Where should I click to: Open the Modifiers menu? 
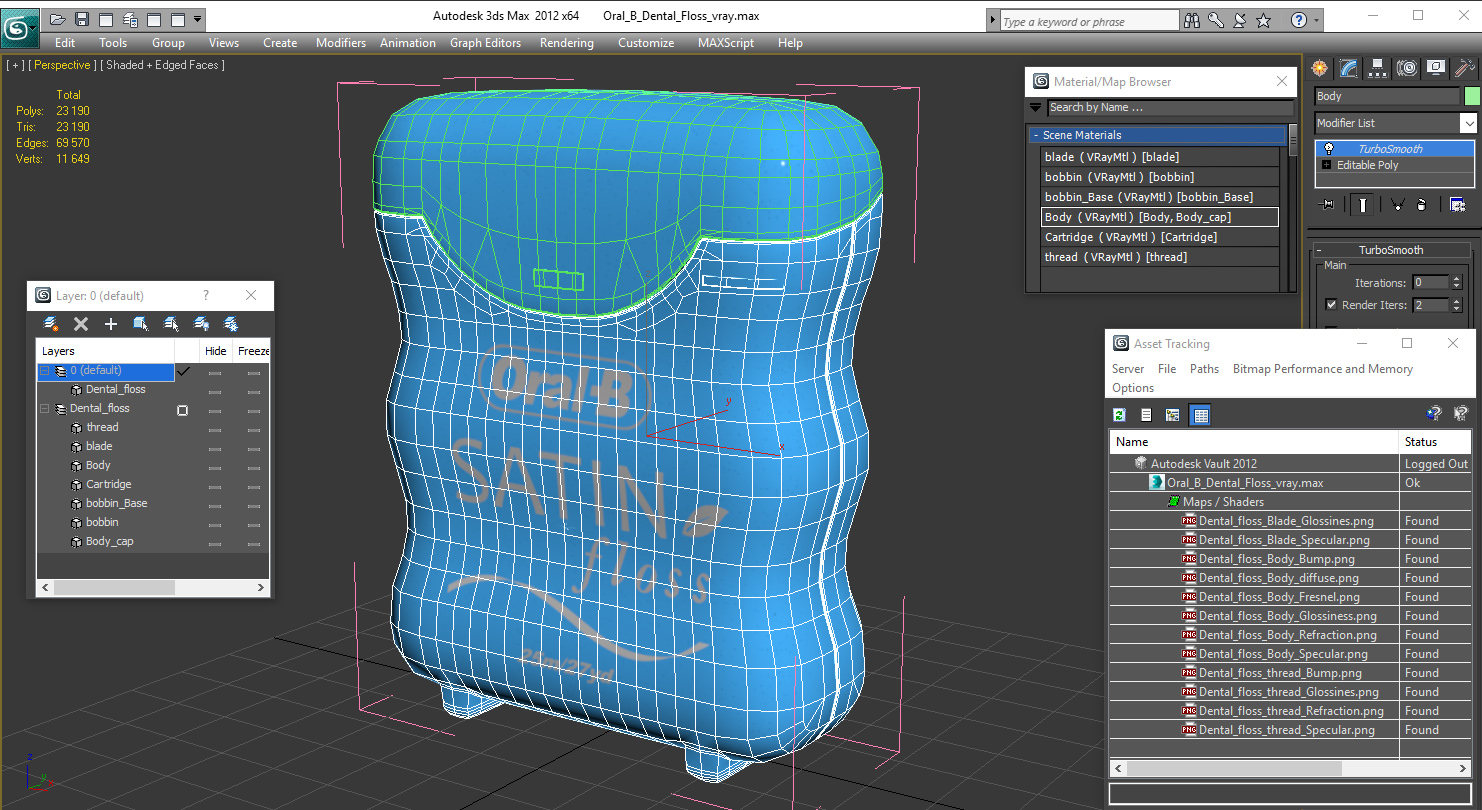tap(341, 43)
